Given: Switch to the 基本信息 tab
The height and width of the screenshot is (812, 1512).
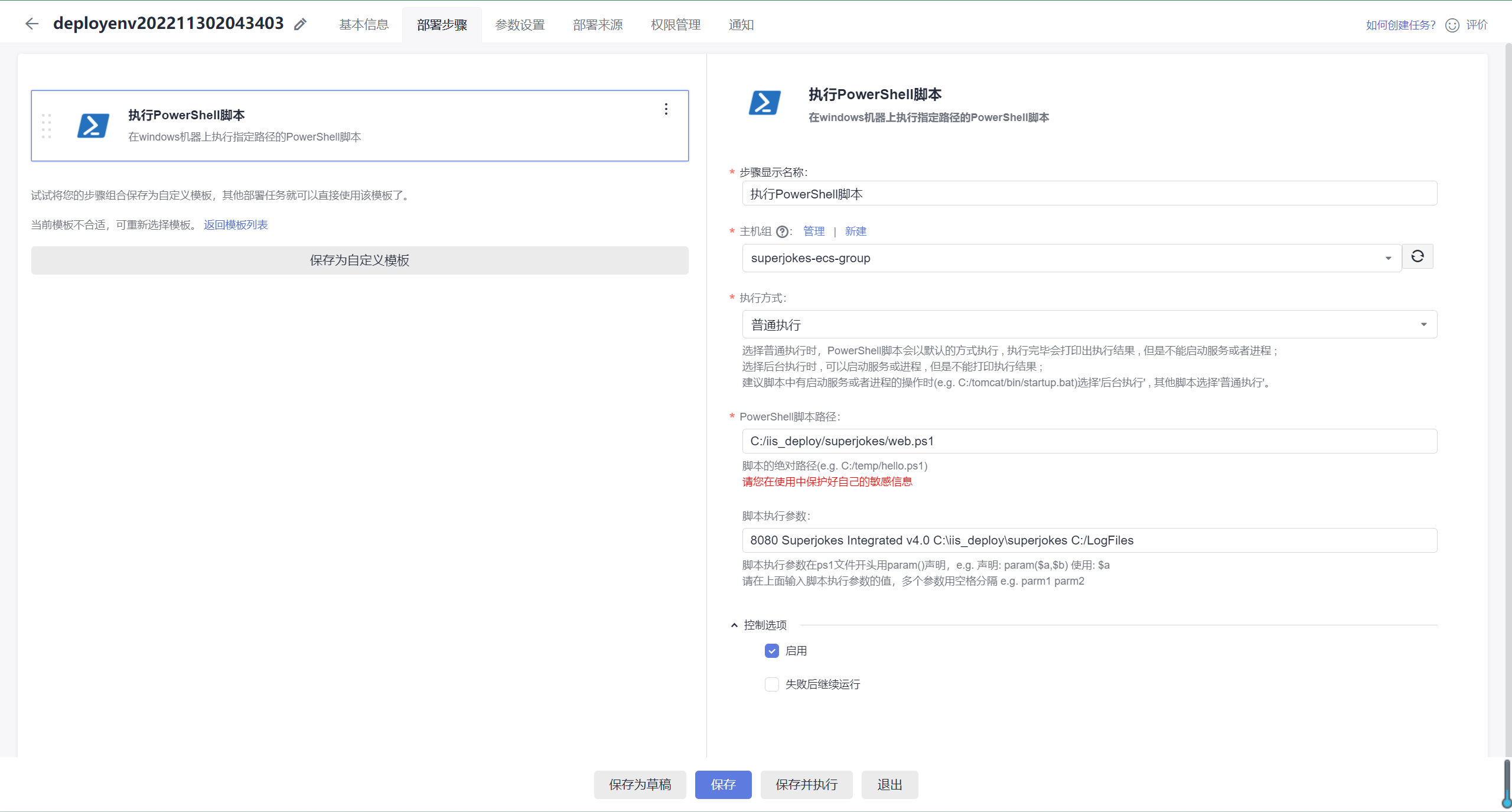Looking at the screenshot, I should (x=364, y=25).
